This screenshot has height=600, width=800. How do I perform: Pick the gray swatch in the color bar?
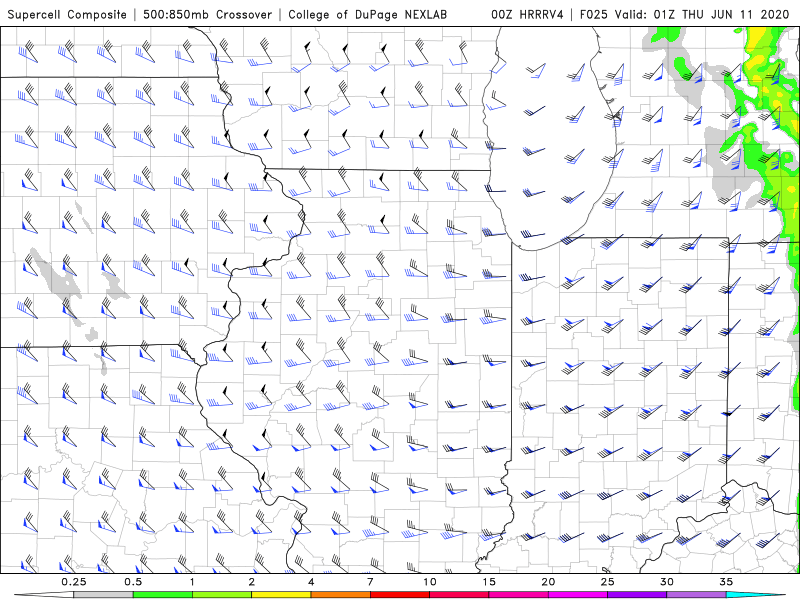click(x=104, y=595)
